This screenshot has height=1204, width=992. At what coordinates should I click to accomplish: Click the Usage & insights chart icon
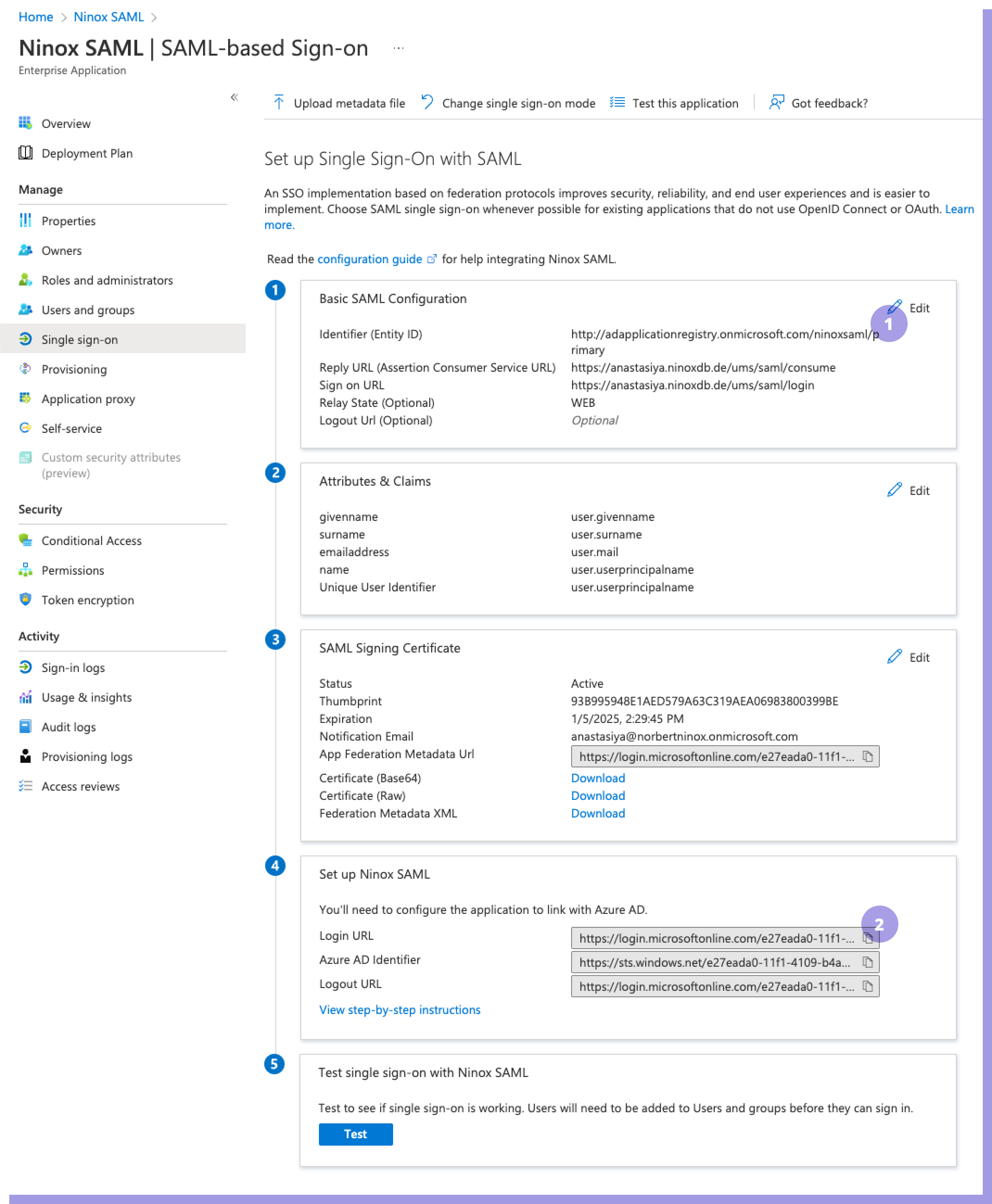pos(25,696)
